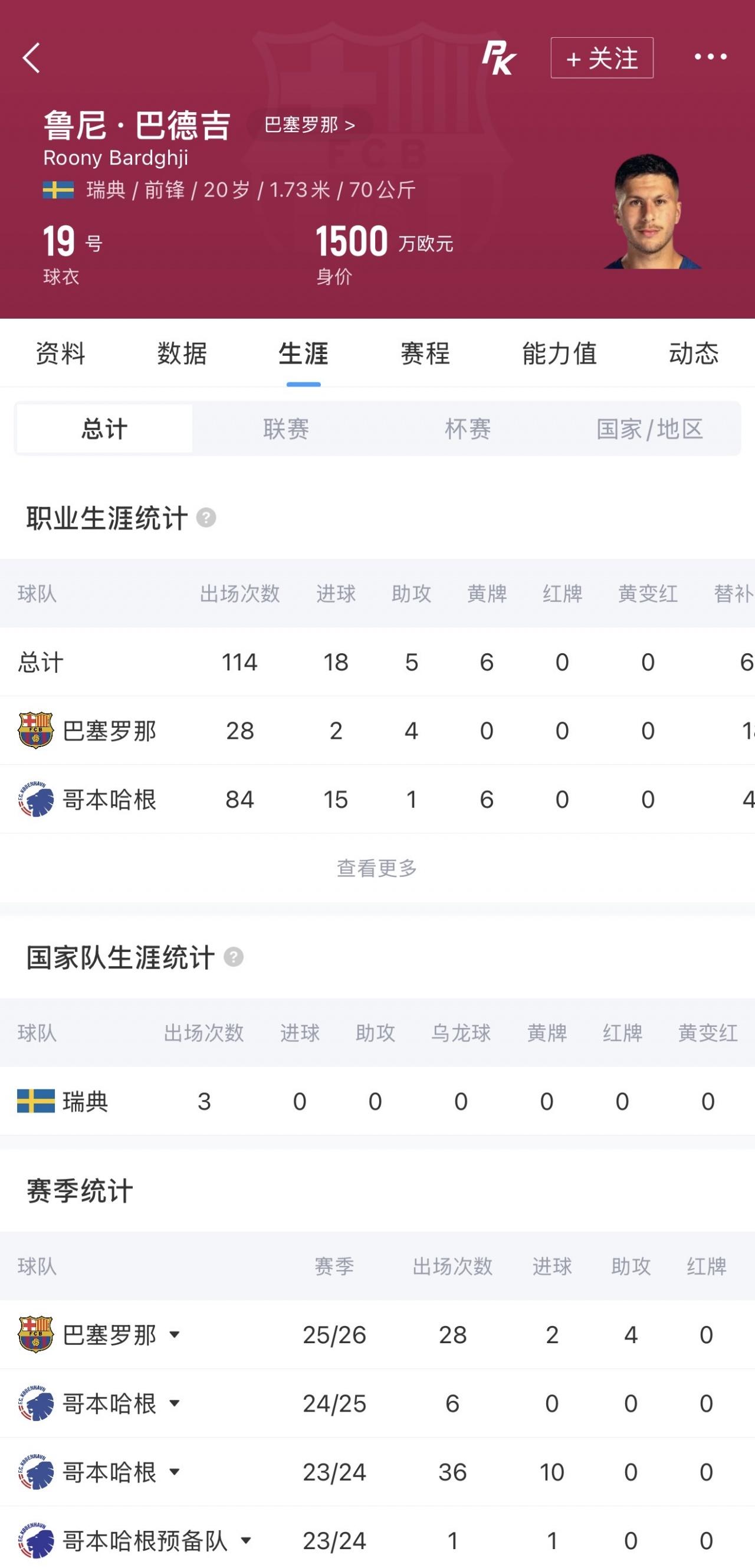
Task: Expand 哥本哈根 24/25 season dropdown arrow
Action: click(x=175, y=1404)
